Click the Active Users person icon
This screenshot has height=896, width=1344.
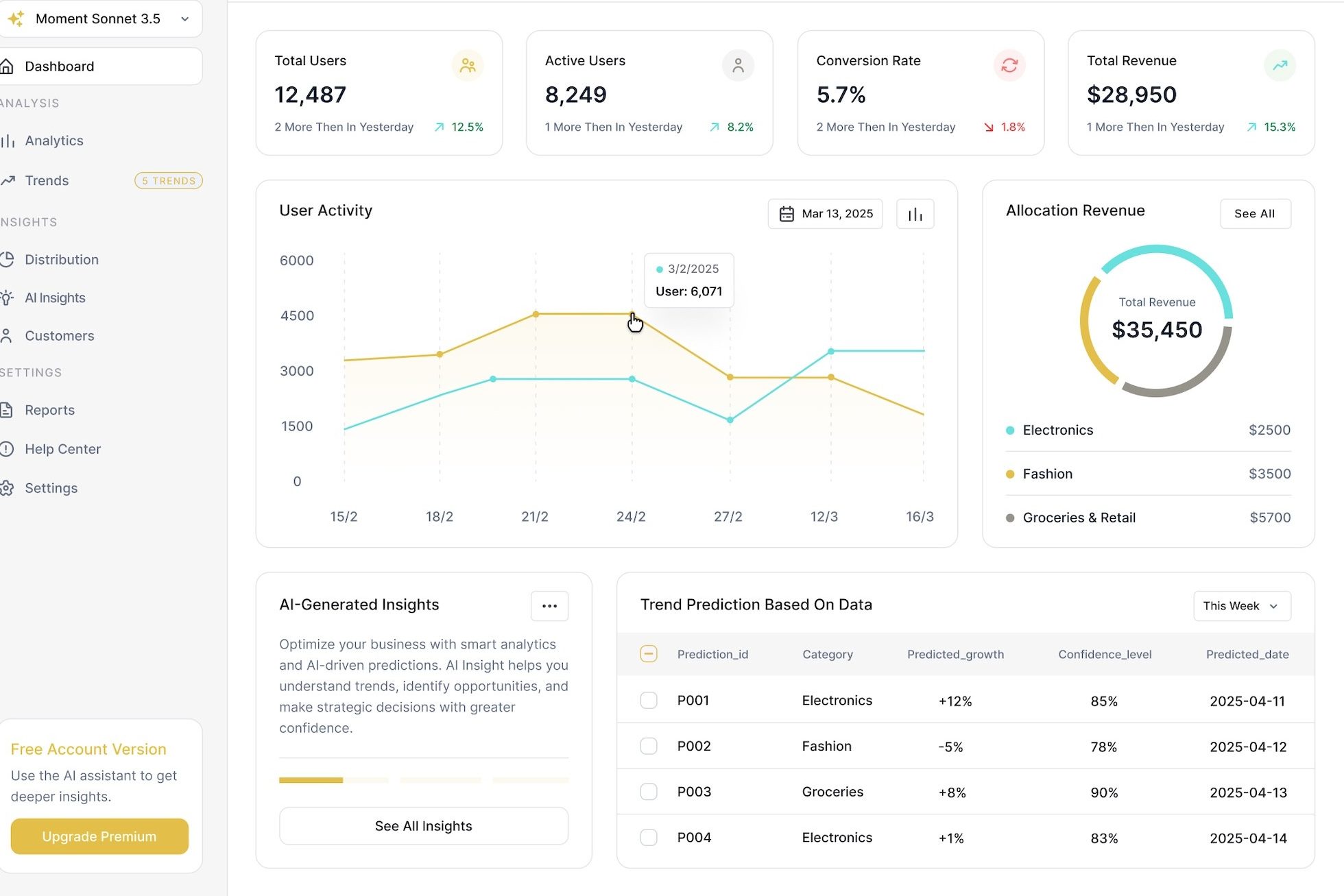738,66
